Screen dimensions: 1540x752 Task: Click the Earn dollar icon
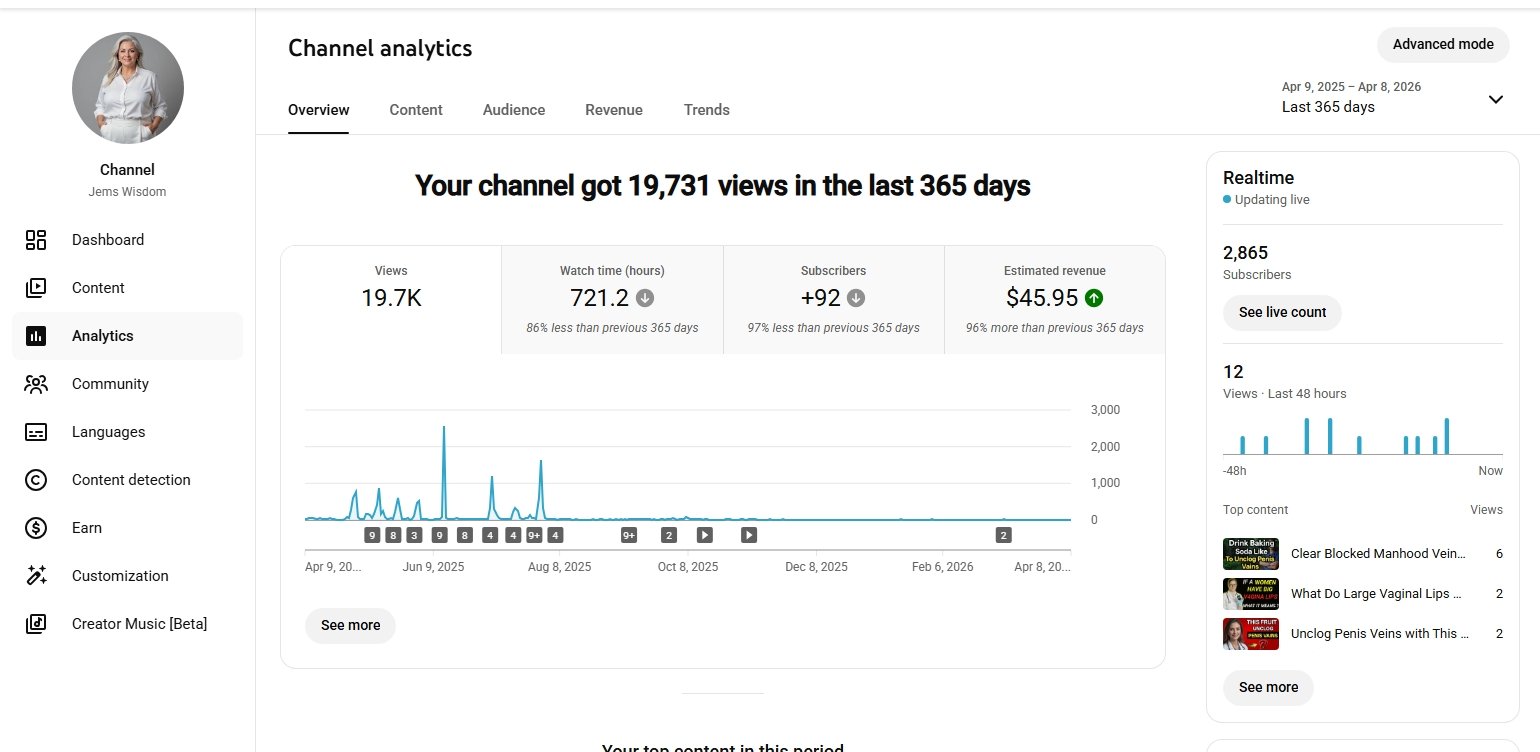click(36, 528)
